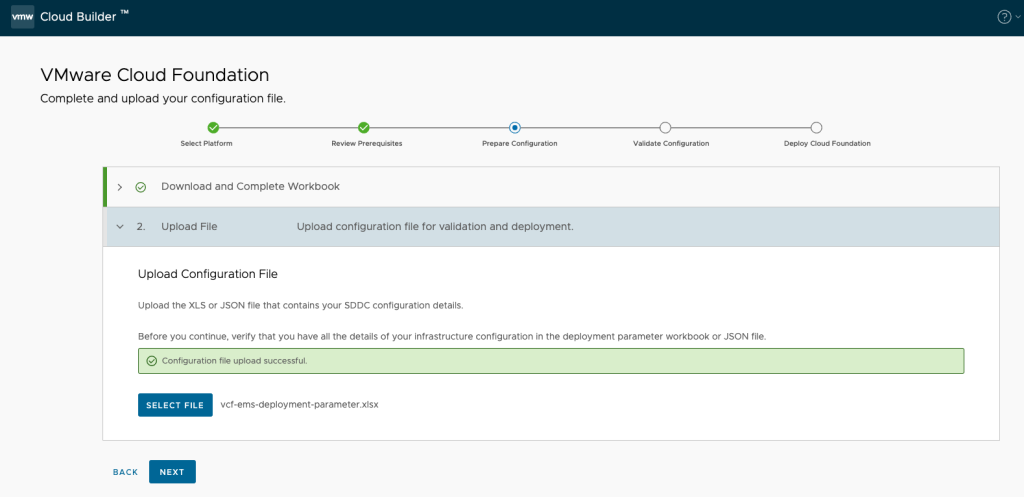Click the Upload File section title
This screenshot has width=1024, height=497.
click(x=189, y=227)
